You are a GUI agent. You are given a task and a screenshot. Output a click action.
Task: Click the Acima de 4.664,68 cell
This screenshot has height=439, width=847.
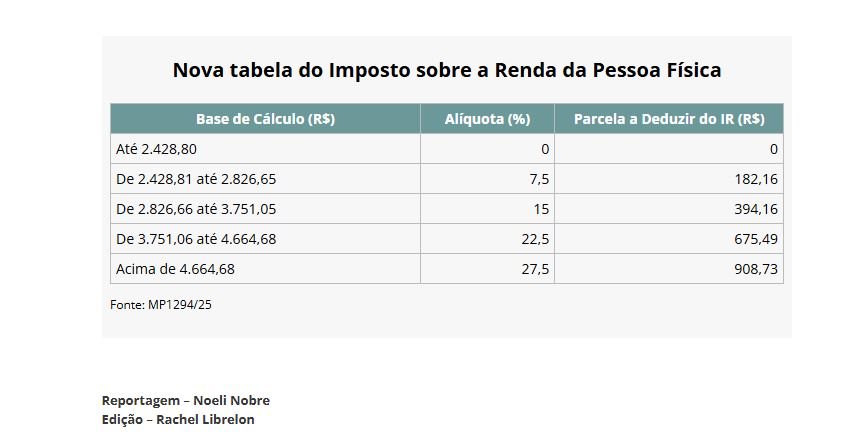176,269
